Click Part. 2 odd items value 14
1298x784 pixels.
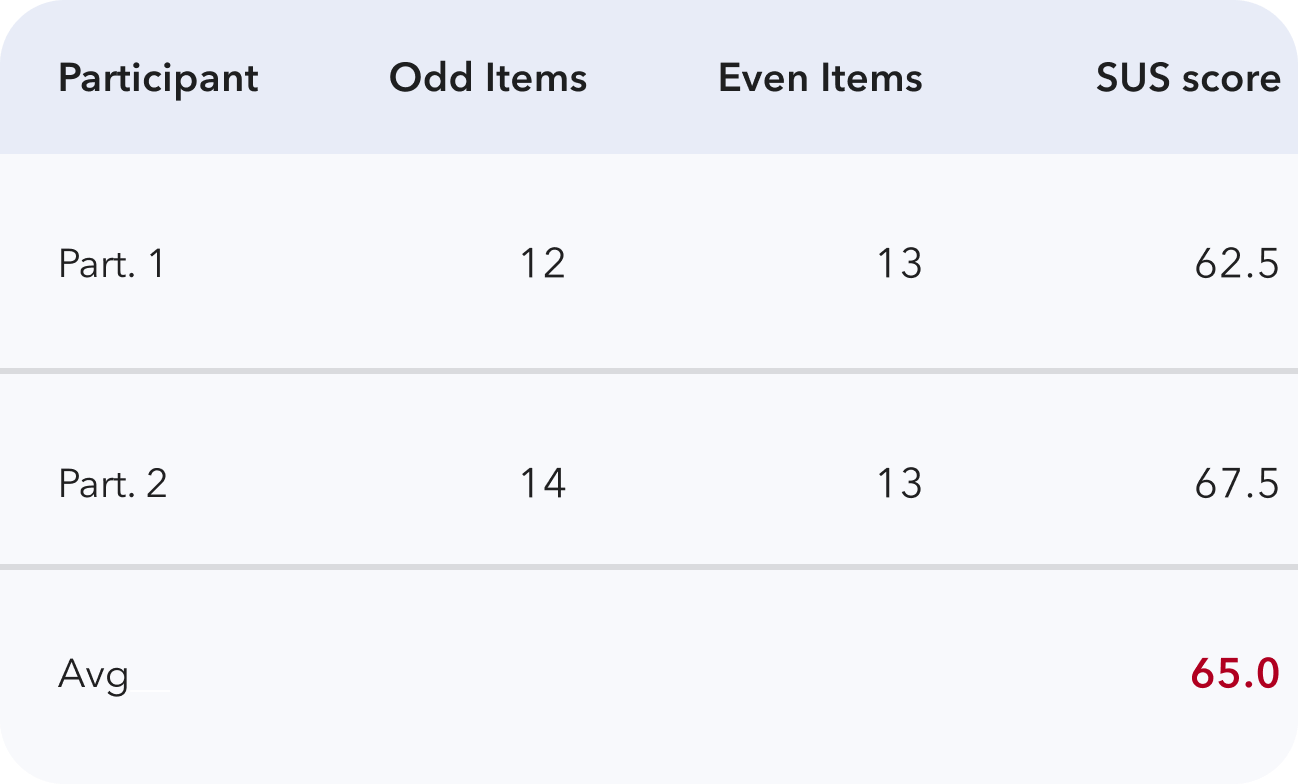pyautogui.click(x=543, y=484)
